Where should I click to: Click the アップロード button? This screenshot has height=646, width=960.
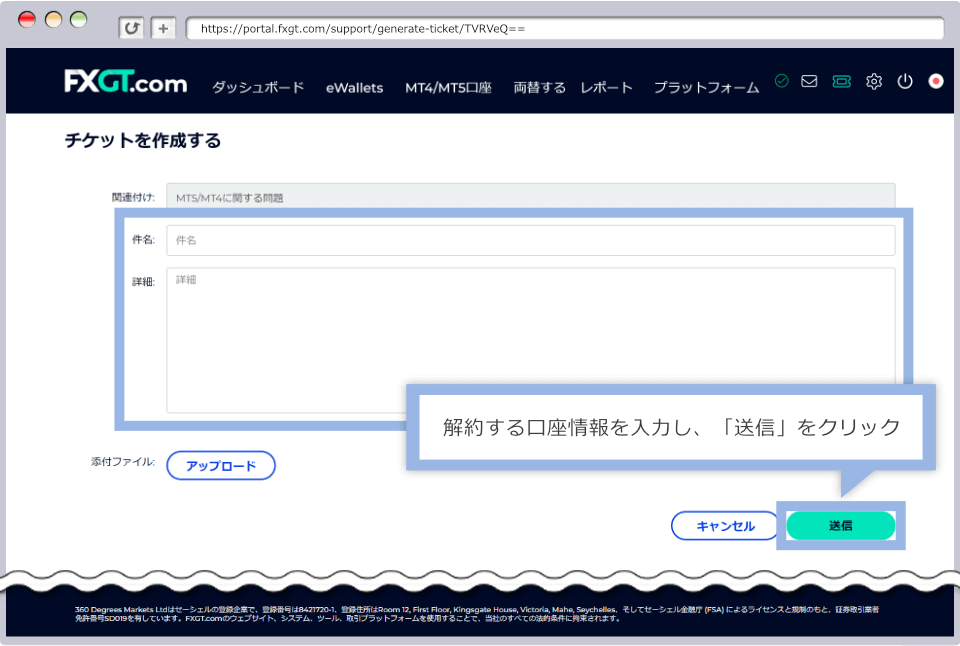(x=221, y=466)
